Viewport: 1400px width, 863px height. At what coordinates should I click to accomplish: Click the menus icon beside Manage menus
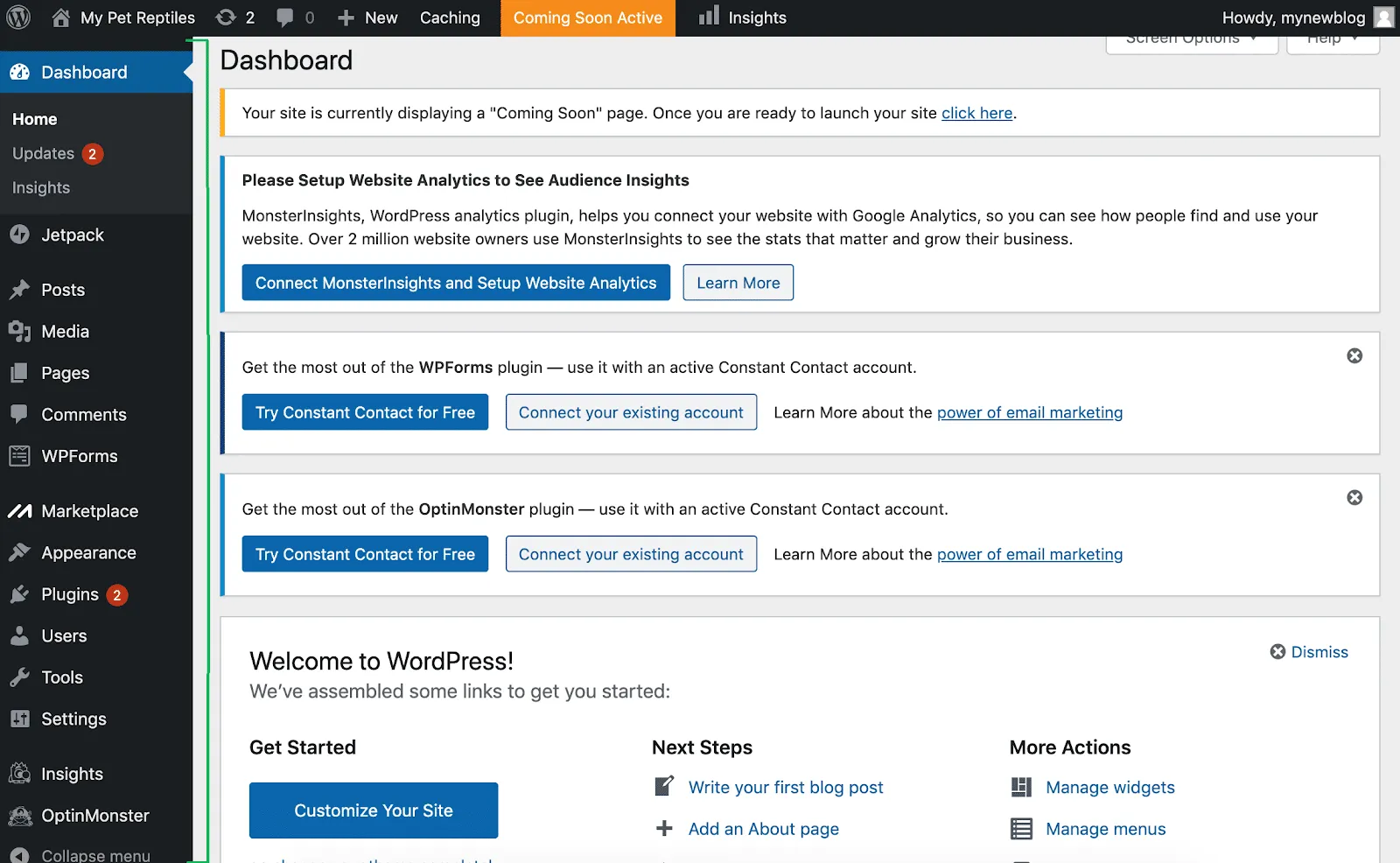[1021, 829]
